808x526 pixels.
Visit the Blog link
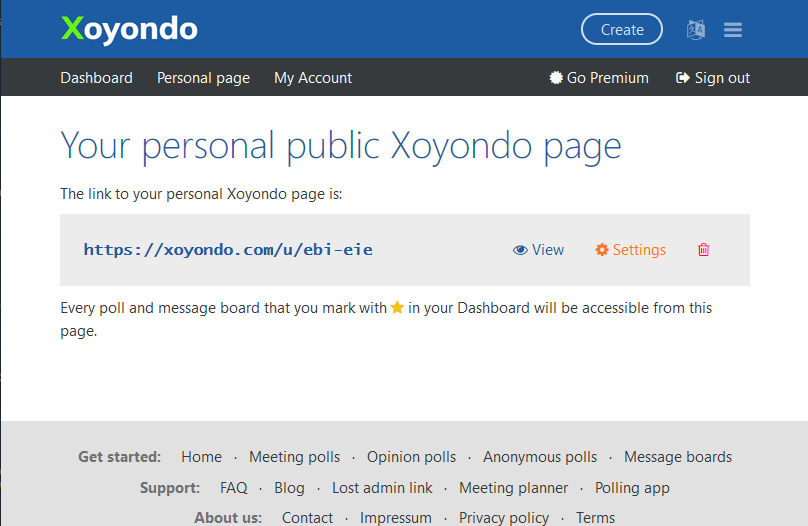tap(289, 488)
